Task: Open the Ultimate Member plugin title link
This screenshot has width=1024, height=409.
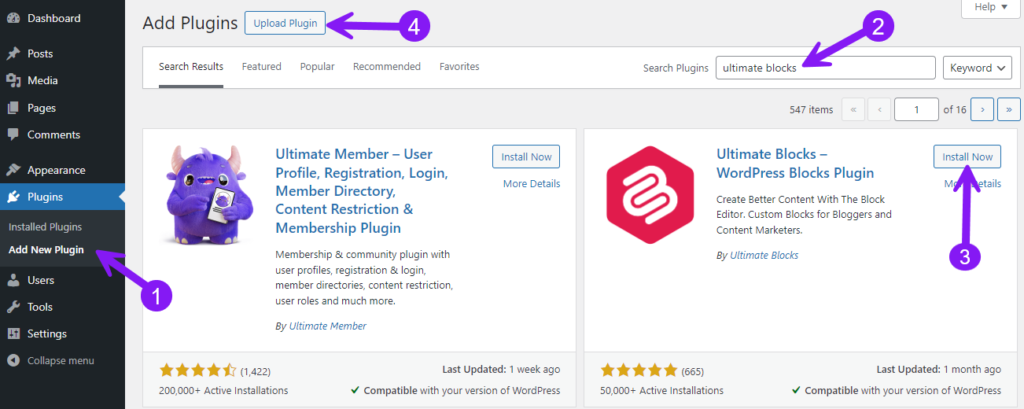Action: pyautogui.click(x=362, y=191)
